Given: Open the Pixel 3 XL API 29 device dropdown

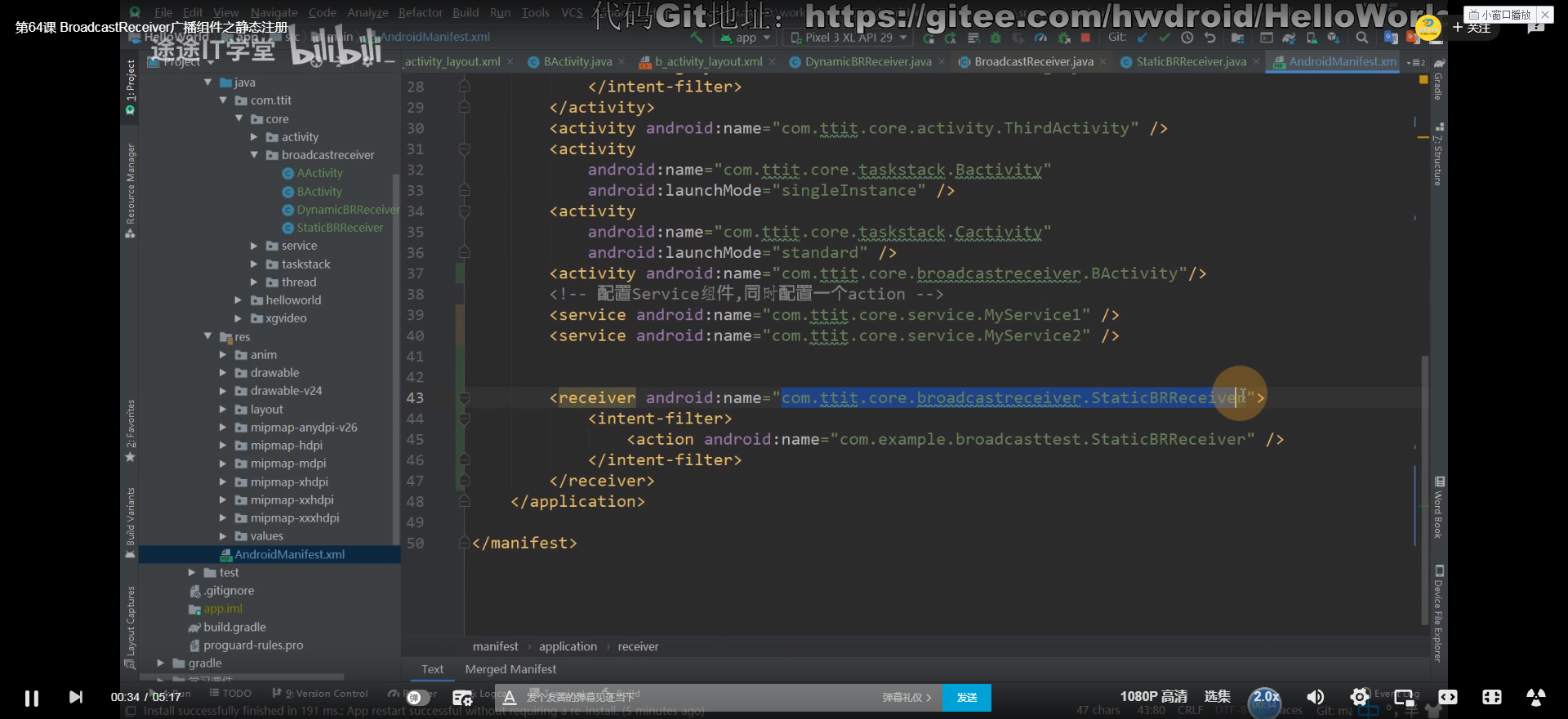Looking at the screenshot, I should [x=849, y=38].
